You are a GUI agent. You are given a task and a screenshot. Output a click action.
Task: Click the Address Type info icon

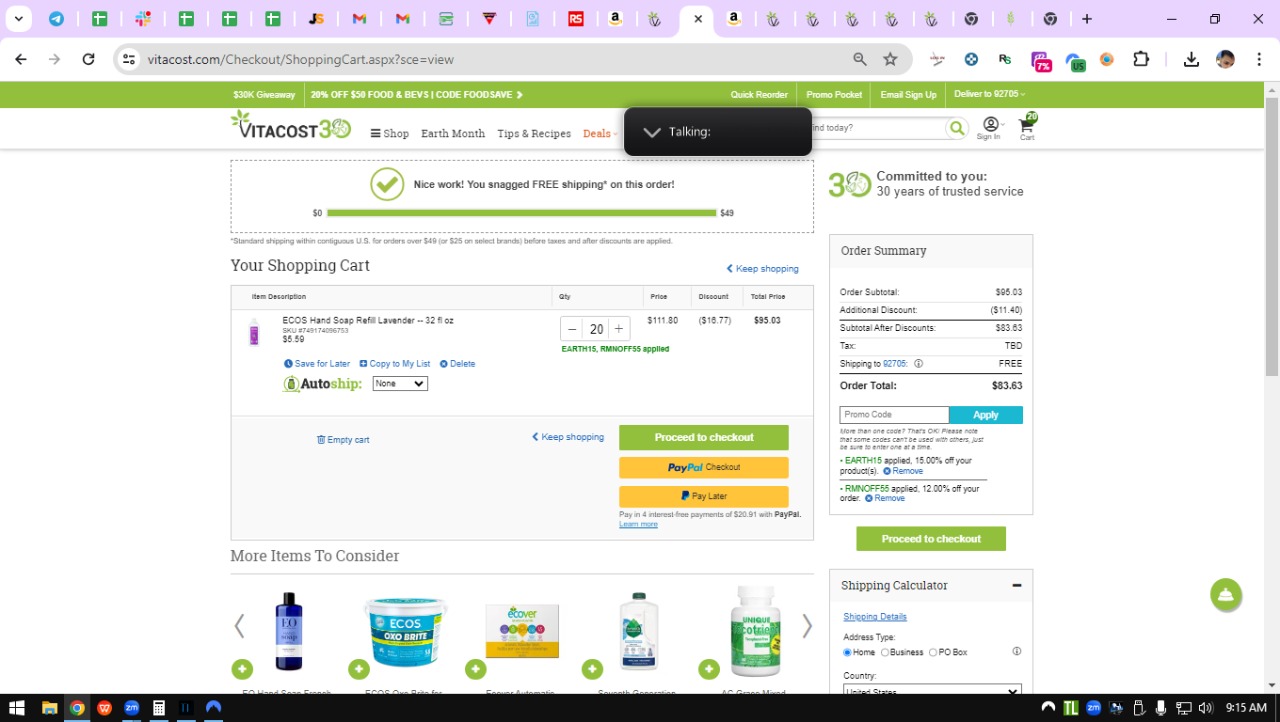(1017, 652)
